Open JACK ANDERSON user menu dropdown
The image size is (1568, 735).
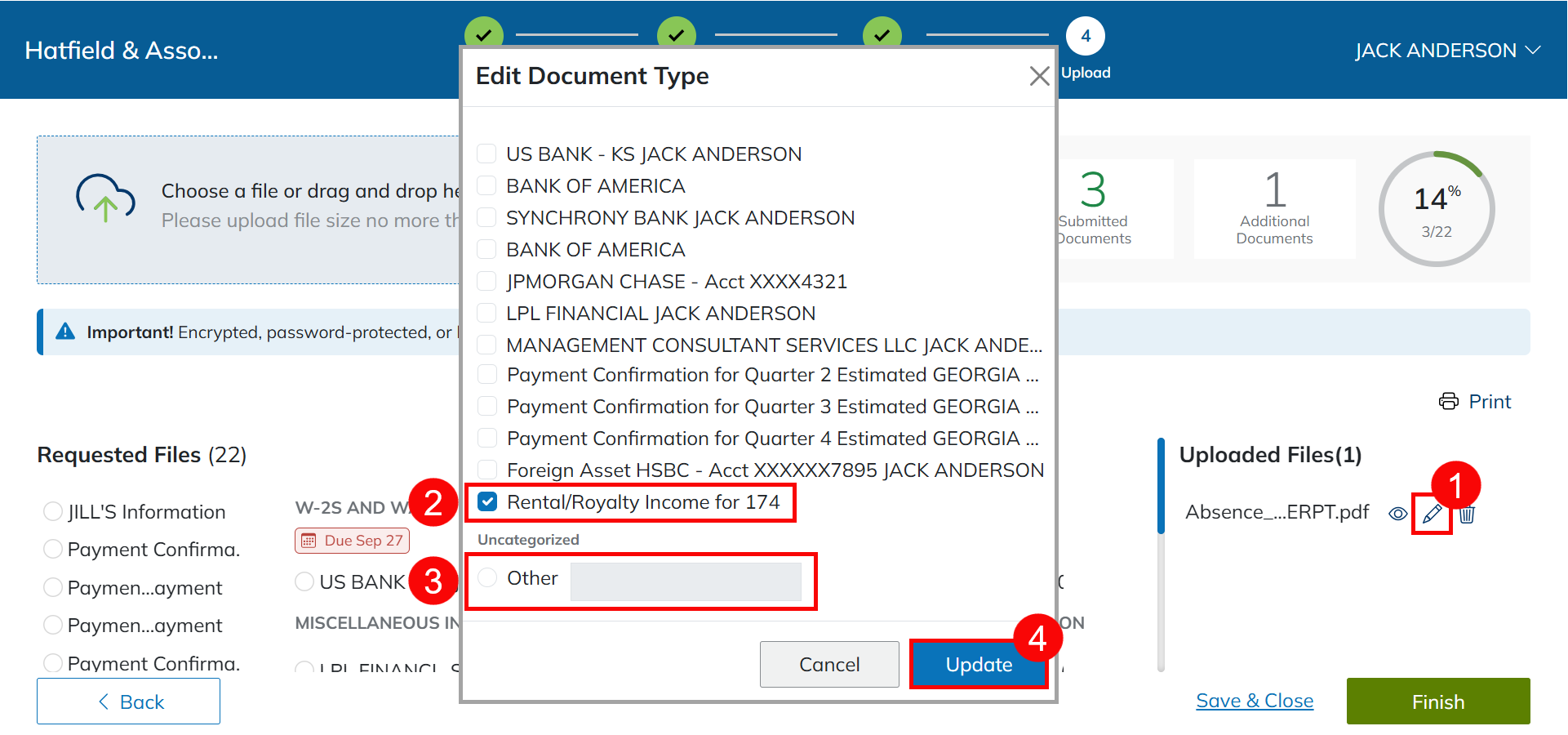pos(1447,51)
